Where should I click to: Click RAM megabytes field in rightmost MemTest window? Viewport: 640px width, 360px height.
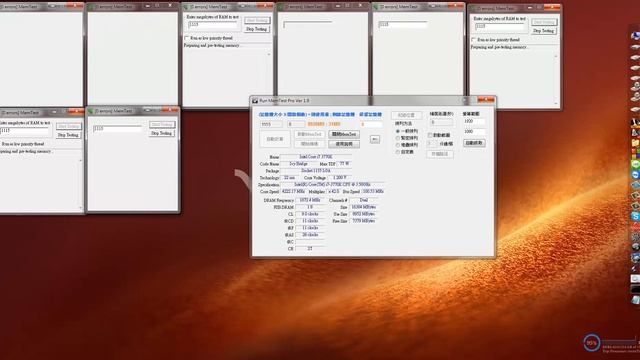click(x=500, y=26)
